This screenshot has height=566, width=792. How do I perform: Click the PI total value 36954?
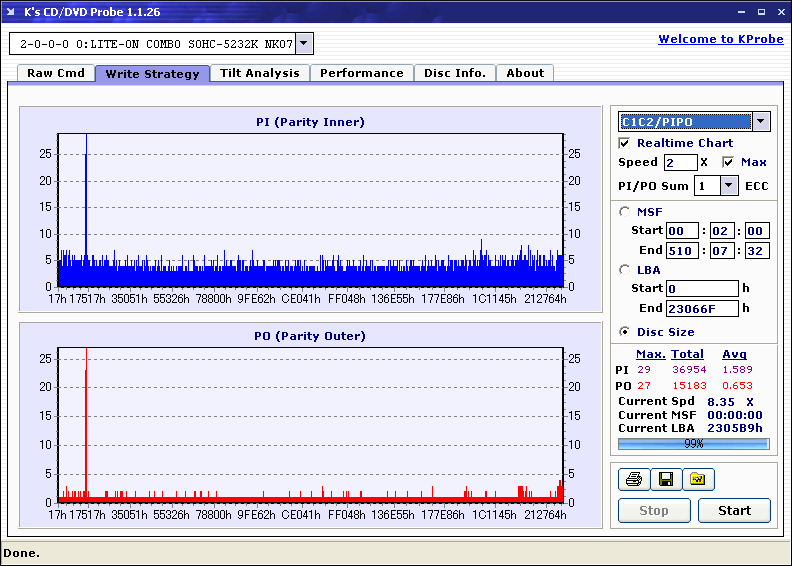click(x=689, y=370)
